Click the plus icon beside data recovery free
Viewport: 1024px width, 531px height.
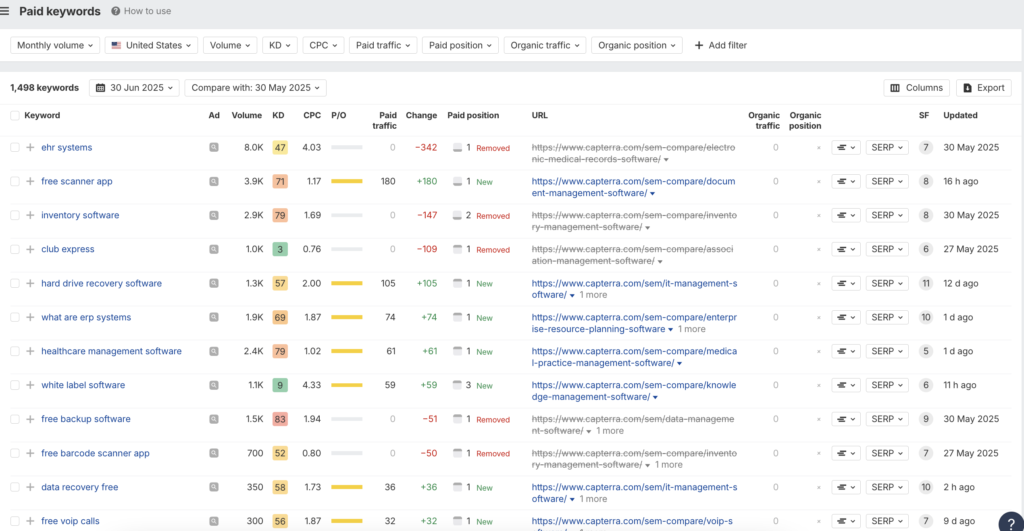coord(30,487)
